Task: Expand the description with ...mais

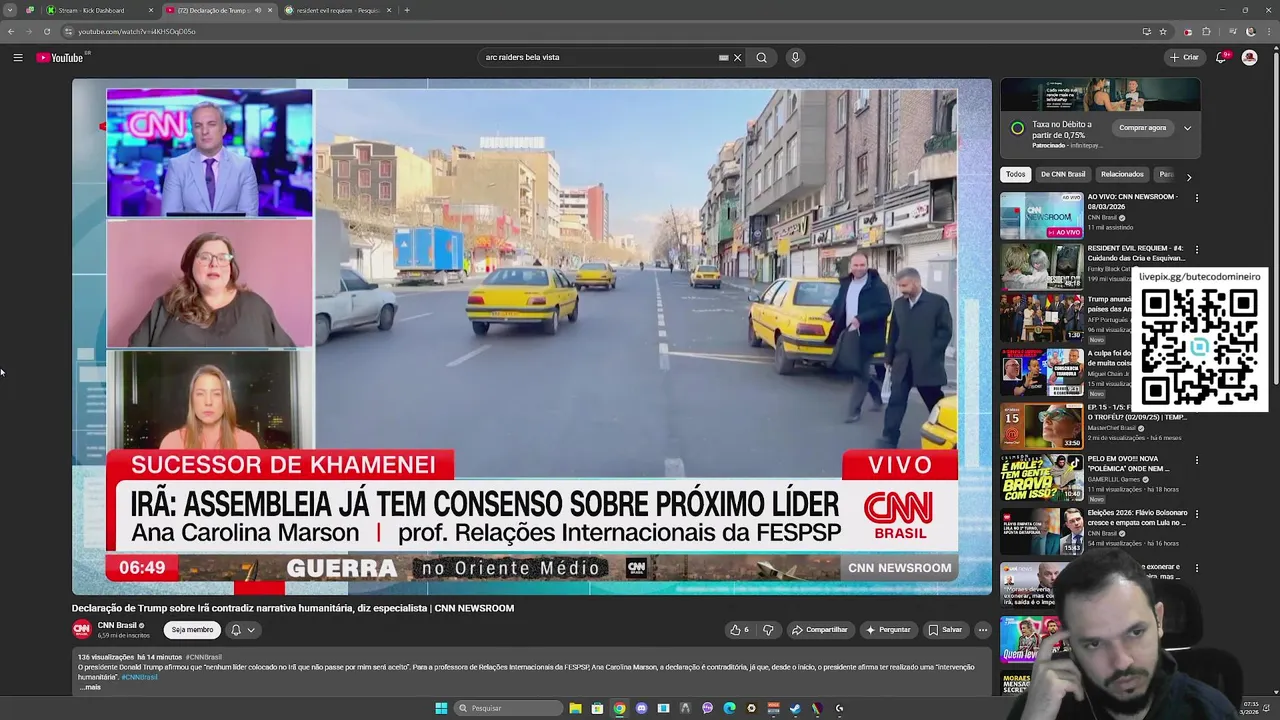Action: pos(90,687)
